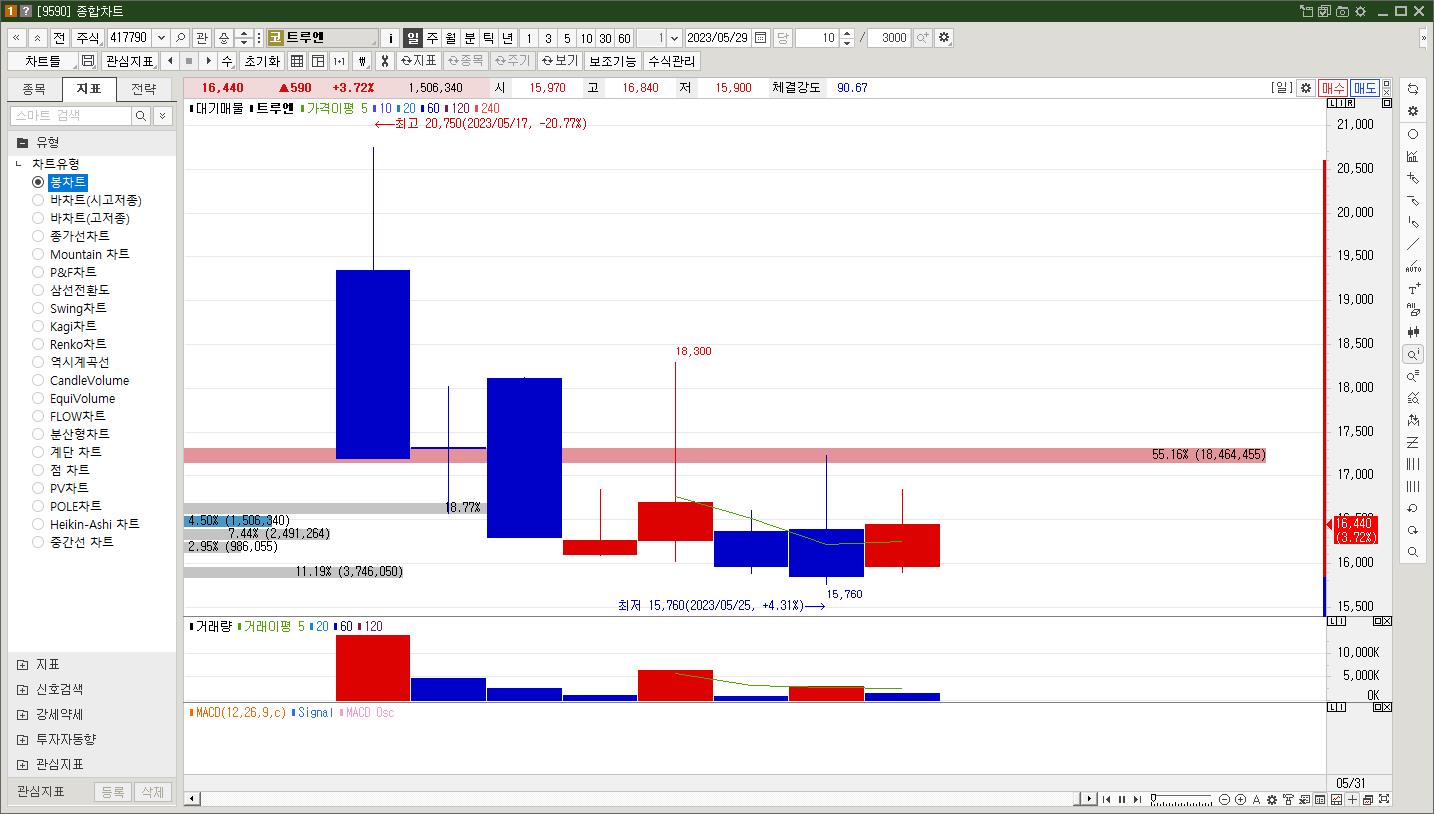Switch to the 지표 tab
Viewport: 1434px width, 814px height.
(x=89, y=89)
